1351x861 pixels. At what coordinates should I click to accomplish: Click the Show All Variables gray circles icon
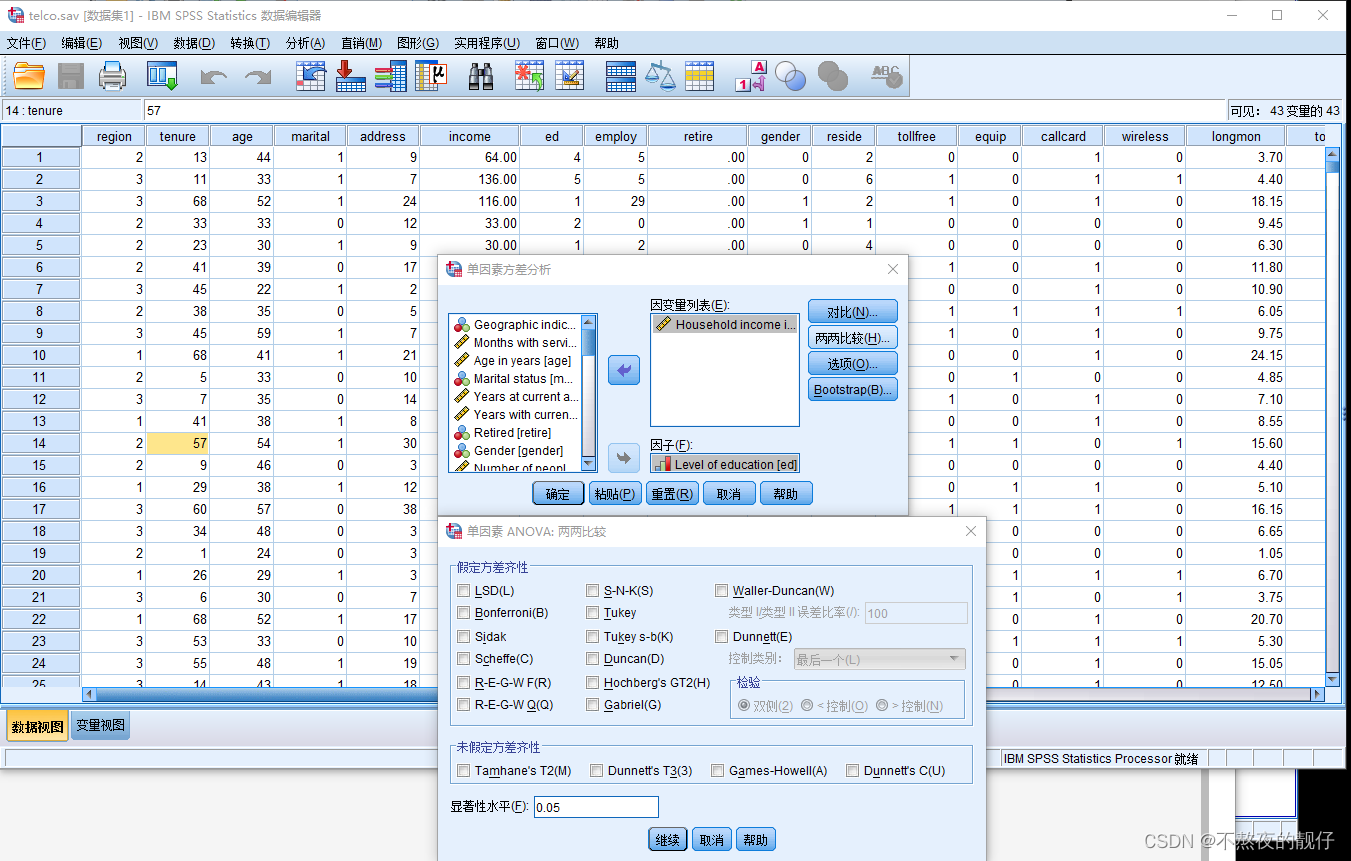832,76
